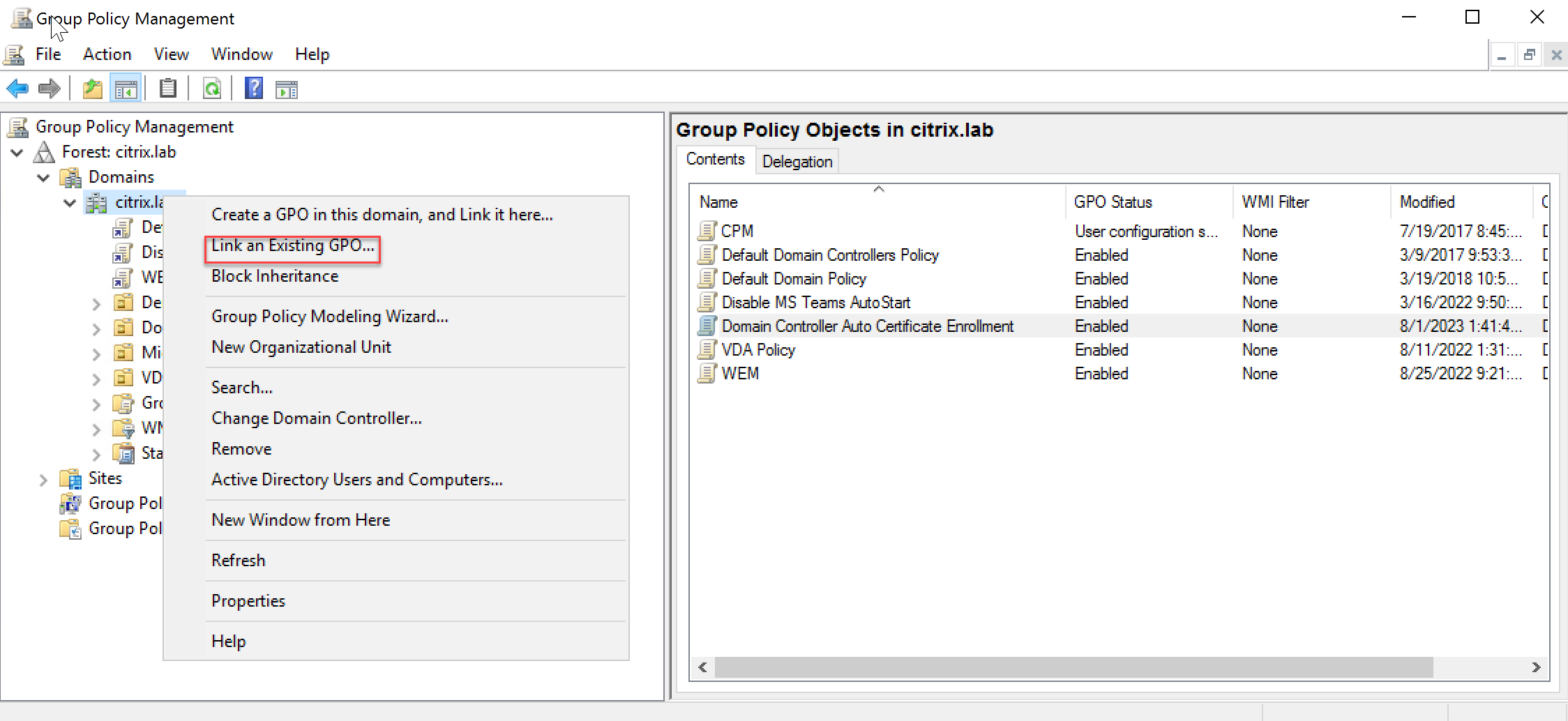Image resolution: width=1568 pixels, height=721 pixels.
Task: Toggle the Show/Hide Action Pane icon
Action: coord(287,89)
